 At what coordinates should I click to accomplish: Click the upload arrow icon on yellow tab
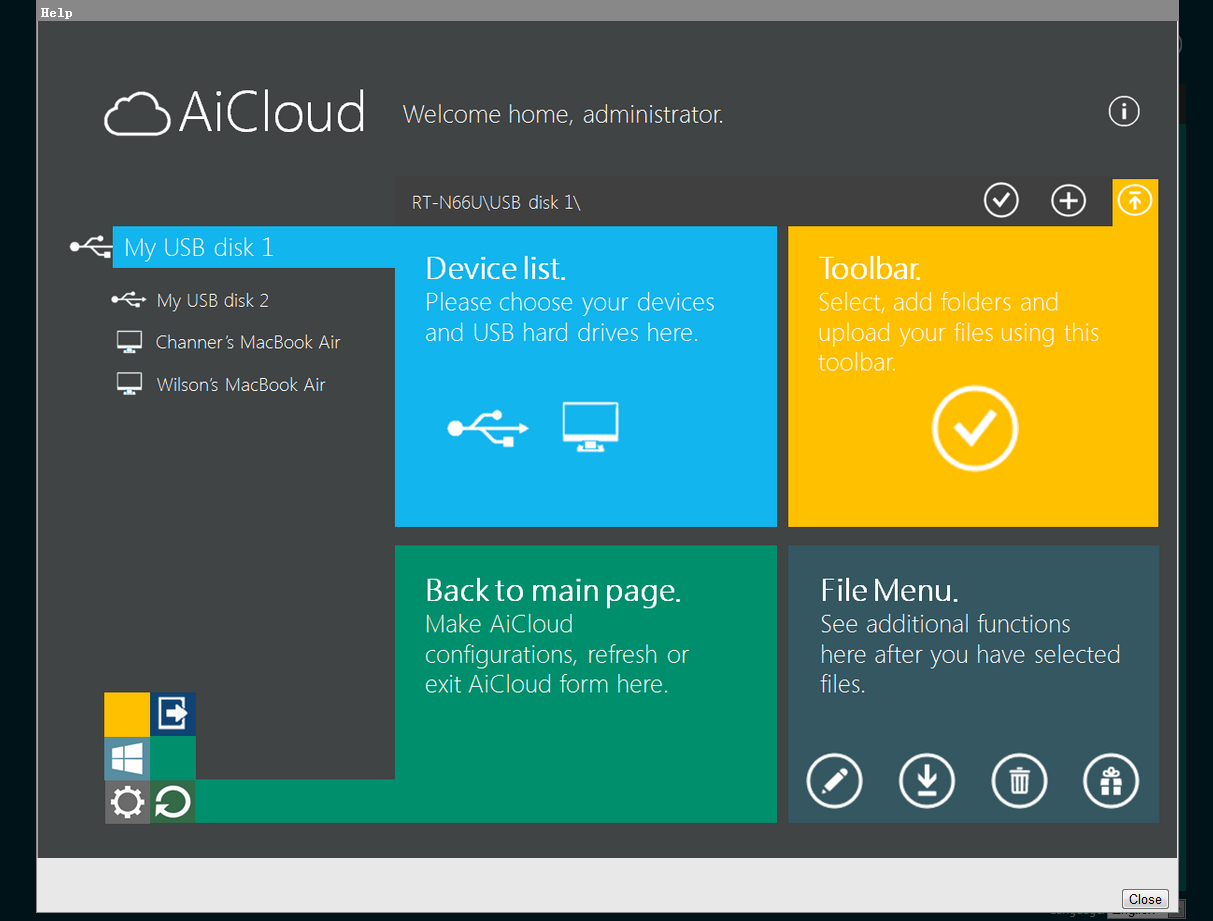point(1135,200)
